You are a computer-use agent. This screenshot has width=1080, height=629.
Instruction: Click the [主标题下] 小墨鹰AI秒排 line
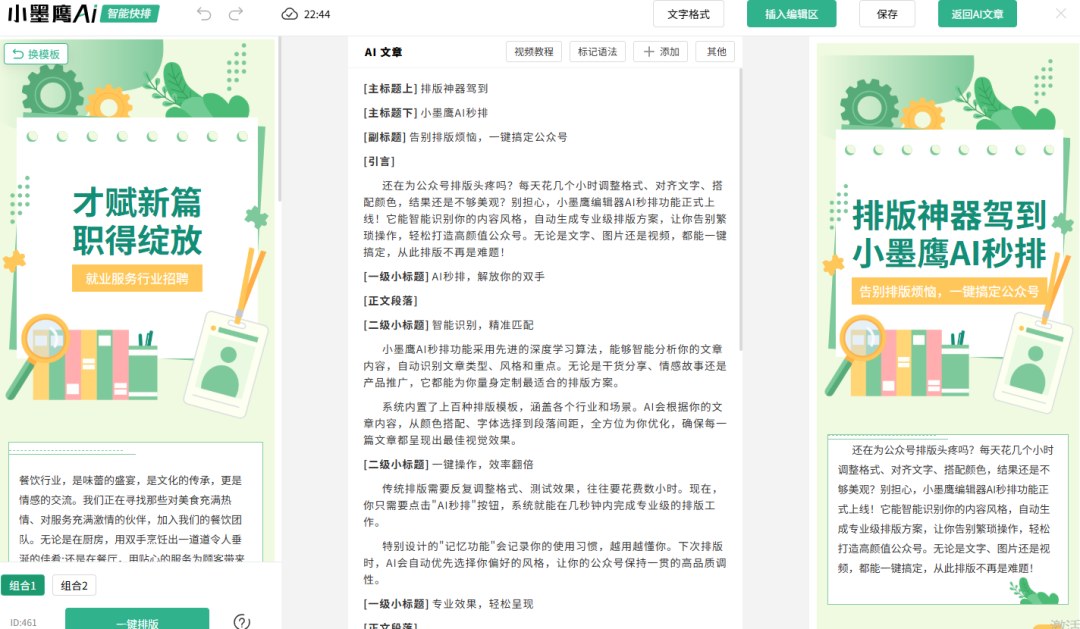tap(426, 113)
